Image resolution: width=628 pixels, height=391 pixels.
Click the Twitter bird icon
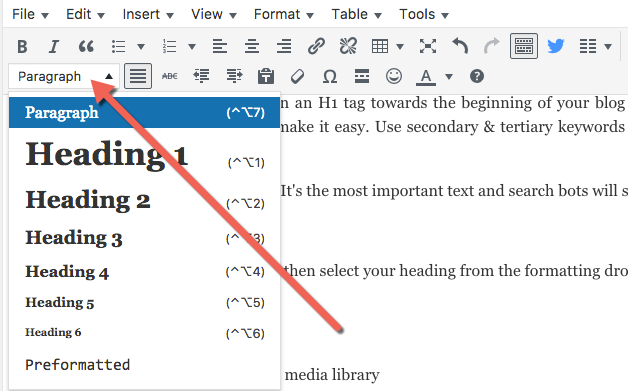tap(556, 46)
